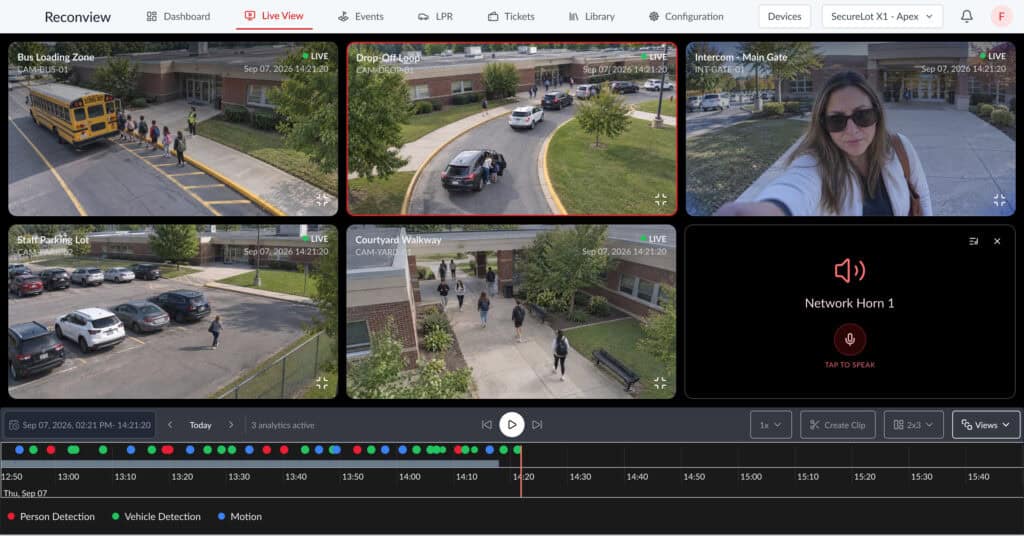
Task: Click the Network Horn 1 title
Action: click(850, 303)
